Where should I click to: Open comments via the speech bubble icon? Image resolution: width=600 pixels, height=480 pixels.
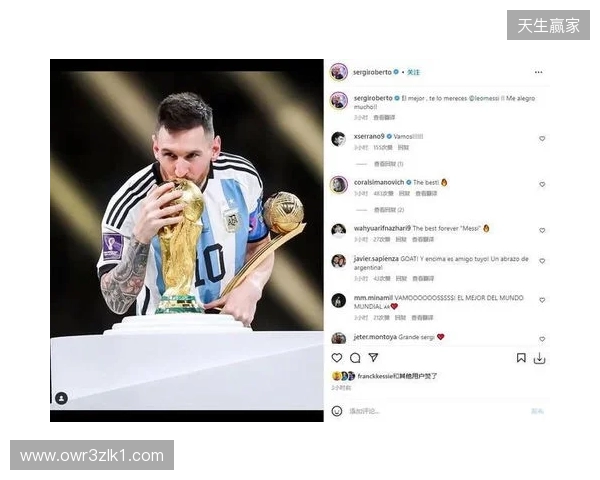coord(355,358)
